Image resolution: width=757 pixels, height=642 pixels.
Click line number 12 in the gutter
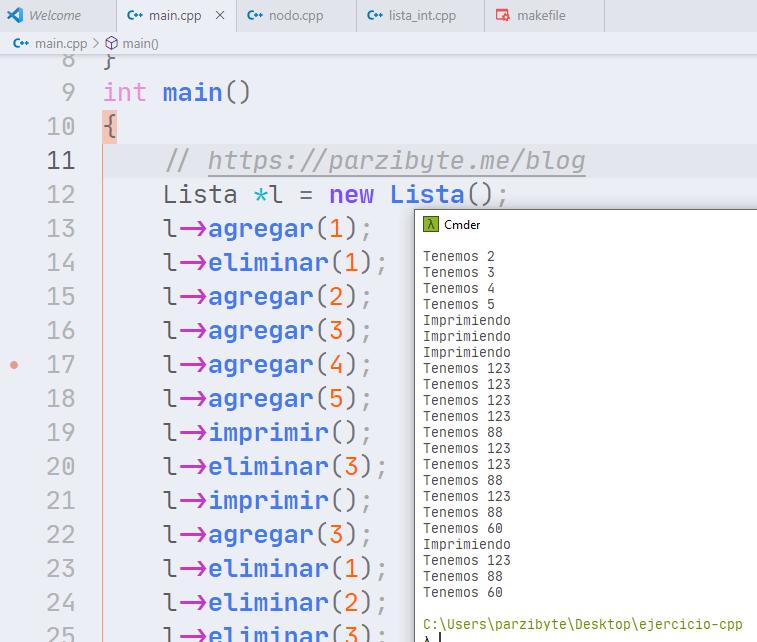click(61, 195)
